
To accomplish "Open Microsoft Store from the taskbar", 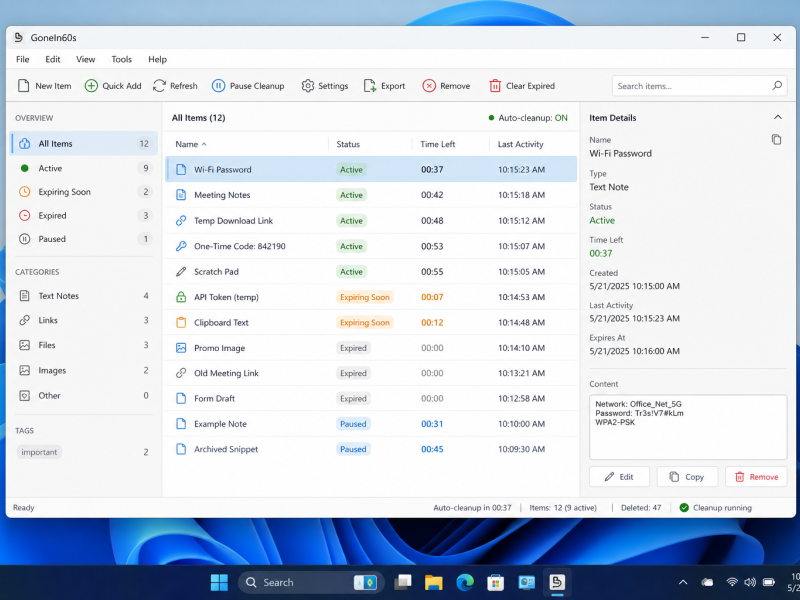I will click(495, 582).
